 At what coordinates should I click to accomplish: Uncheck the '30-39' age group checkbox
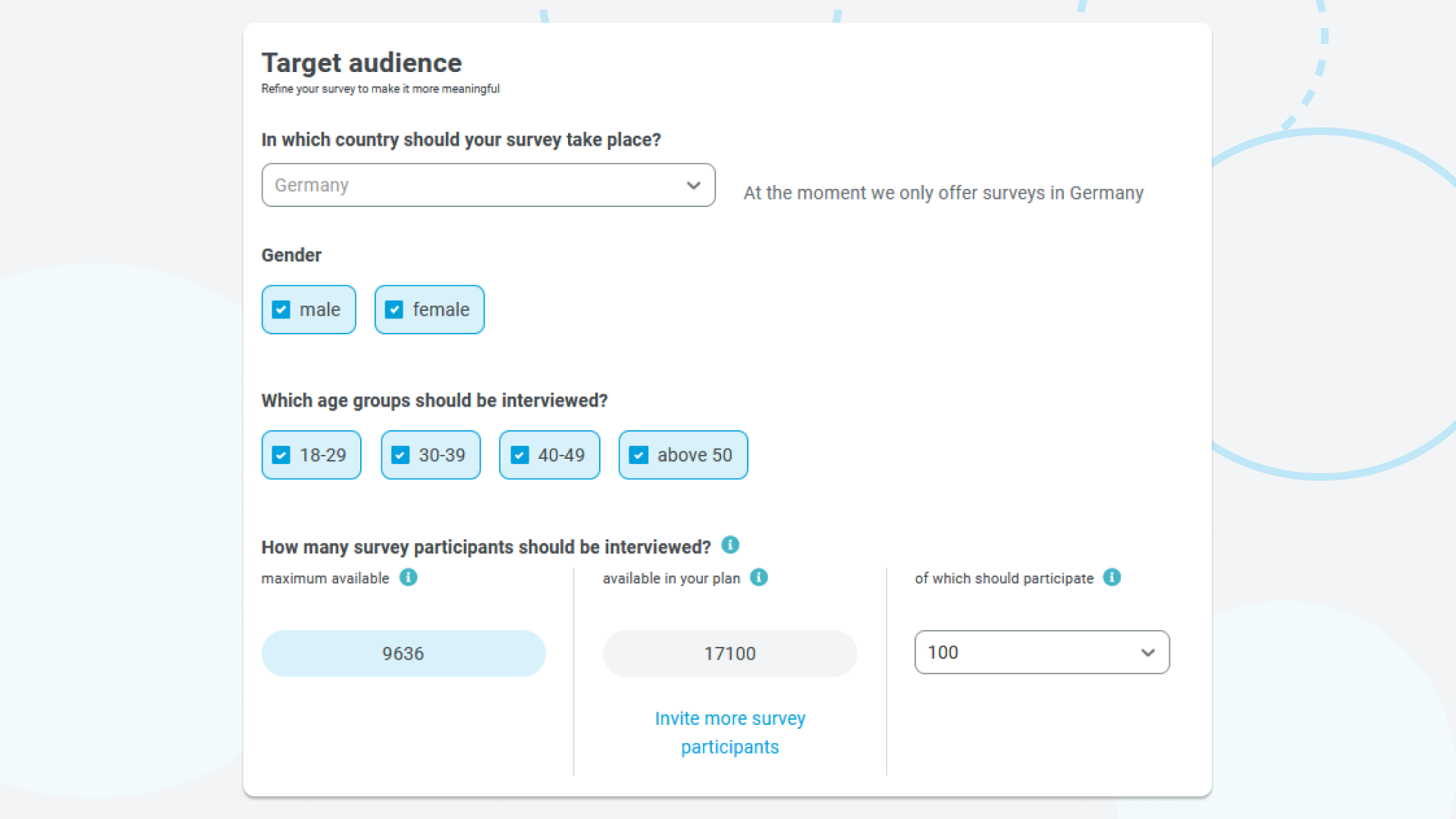(x=400, y=455)
